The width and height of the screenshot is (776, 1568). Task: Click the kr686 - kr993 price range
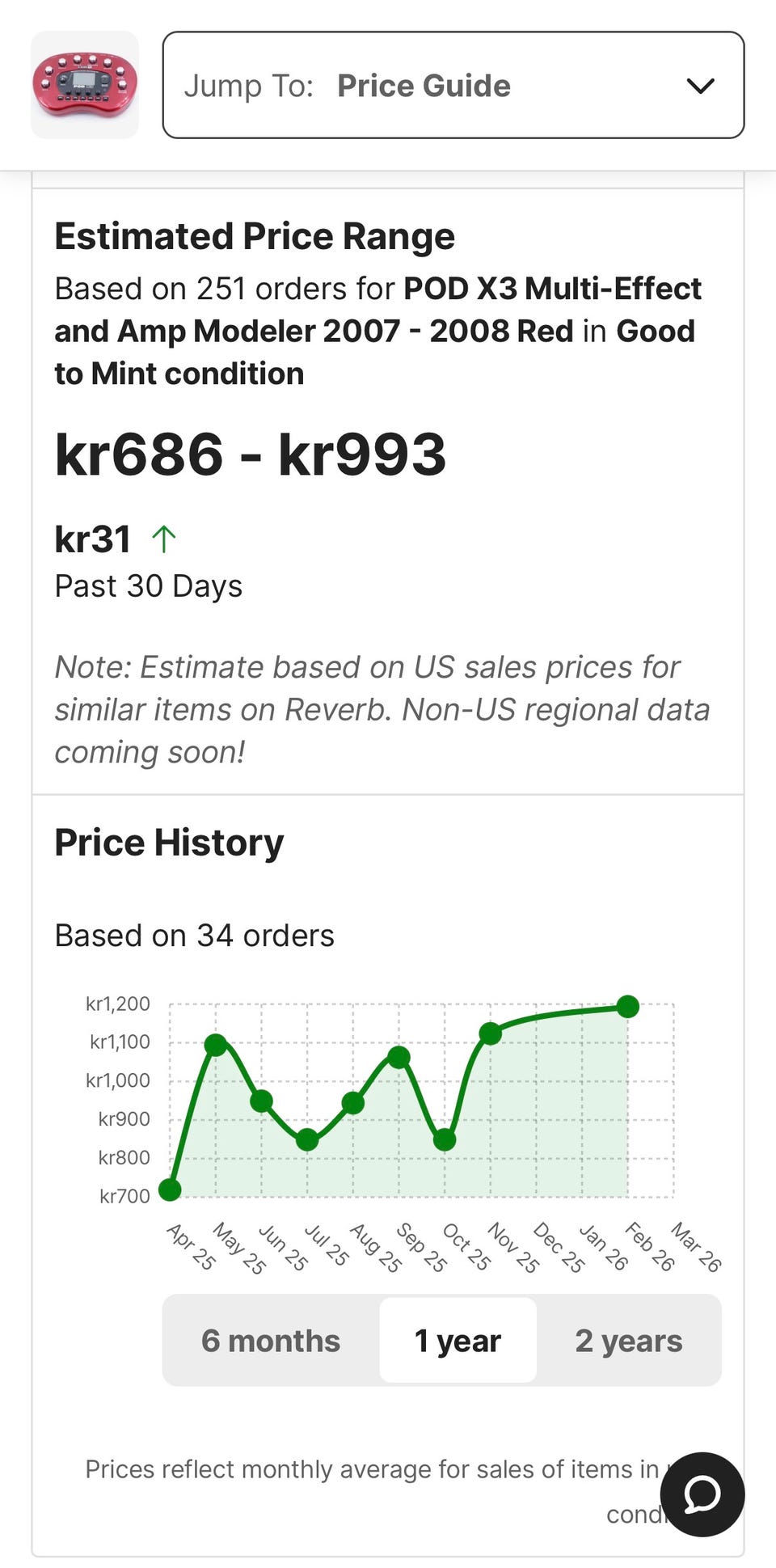(x=251, y=454)
